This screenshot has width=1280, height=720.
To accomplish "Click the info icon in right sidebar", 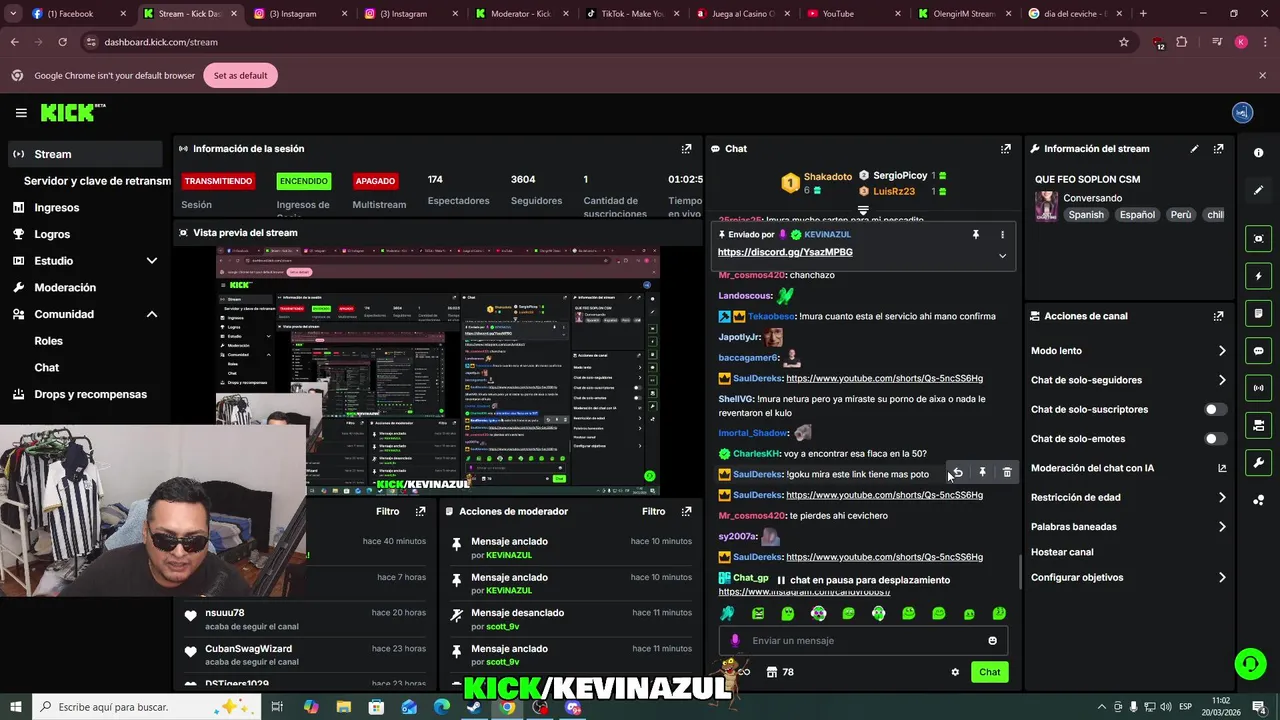I will (1258, 153).
